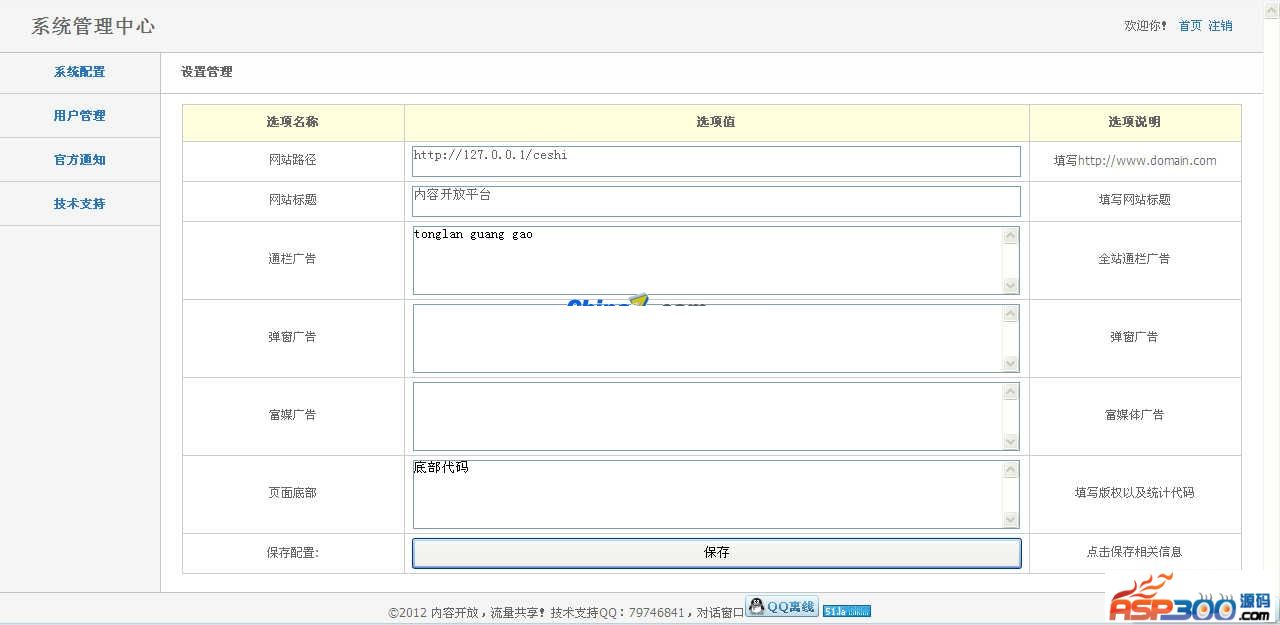Viewport: 1280px width, 625px height.
Task: Click the 保存配置: row label
Action: pyautogui.click(x=293, y=552)
